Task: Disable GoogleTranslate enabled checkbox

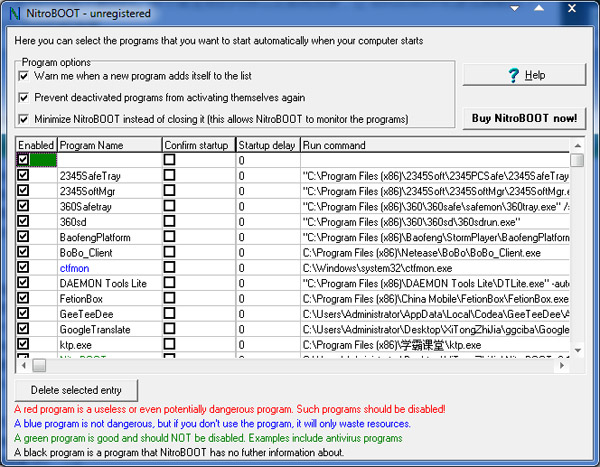Action: [23, 328]
